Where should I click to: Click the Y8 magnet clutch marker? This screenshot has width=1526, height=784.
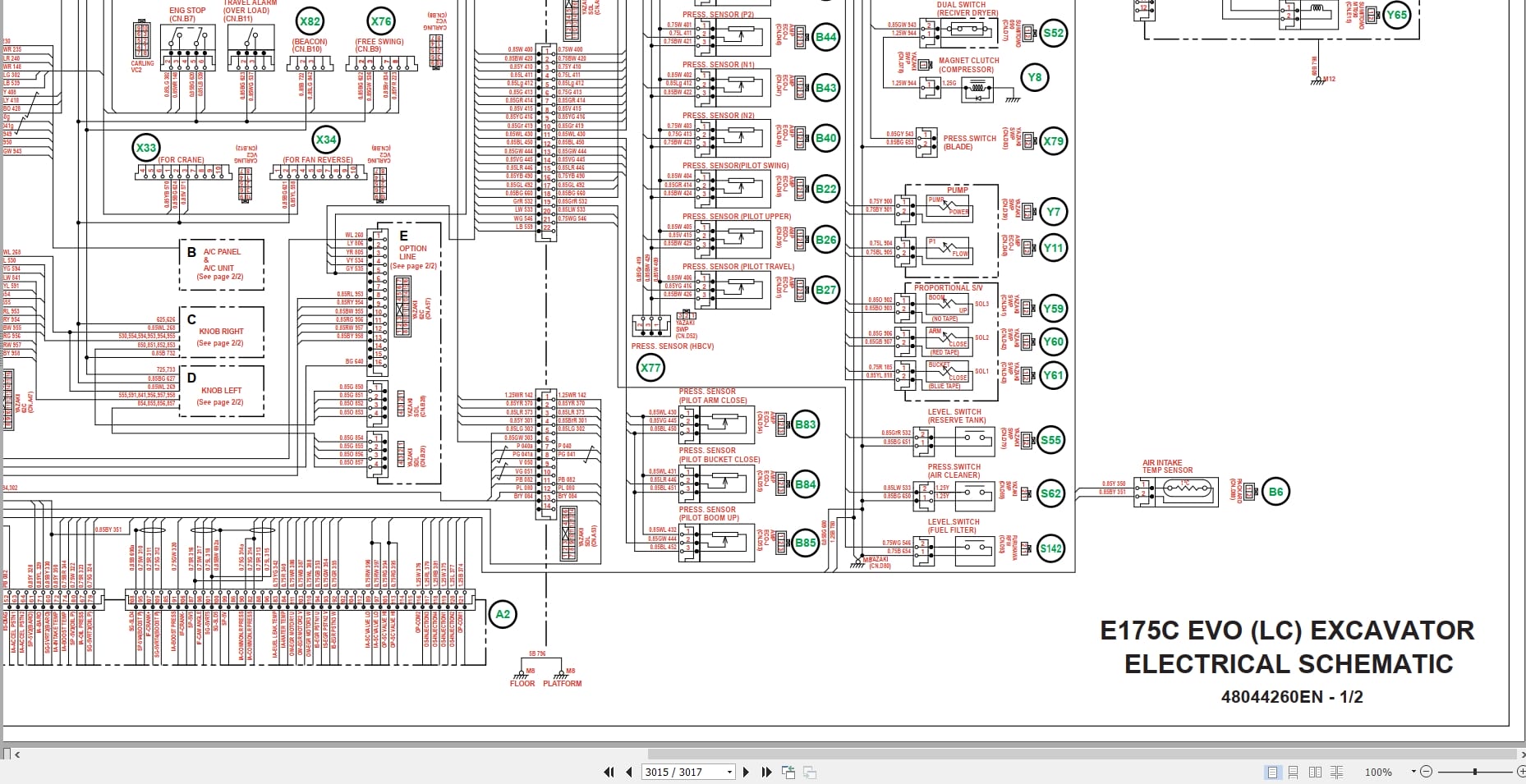pyautogui.click(x=1035, y=78)
